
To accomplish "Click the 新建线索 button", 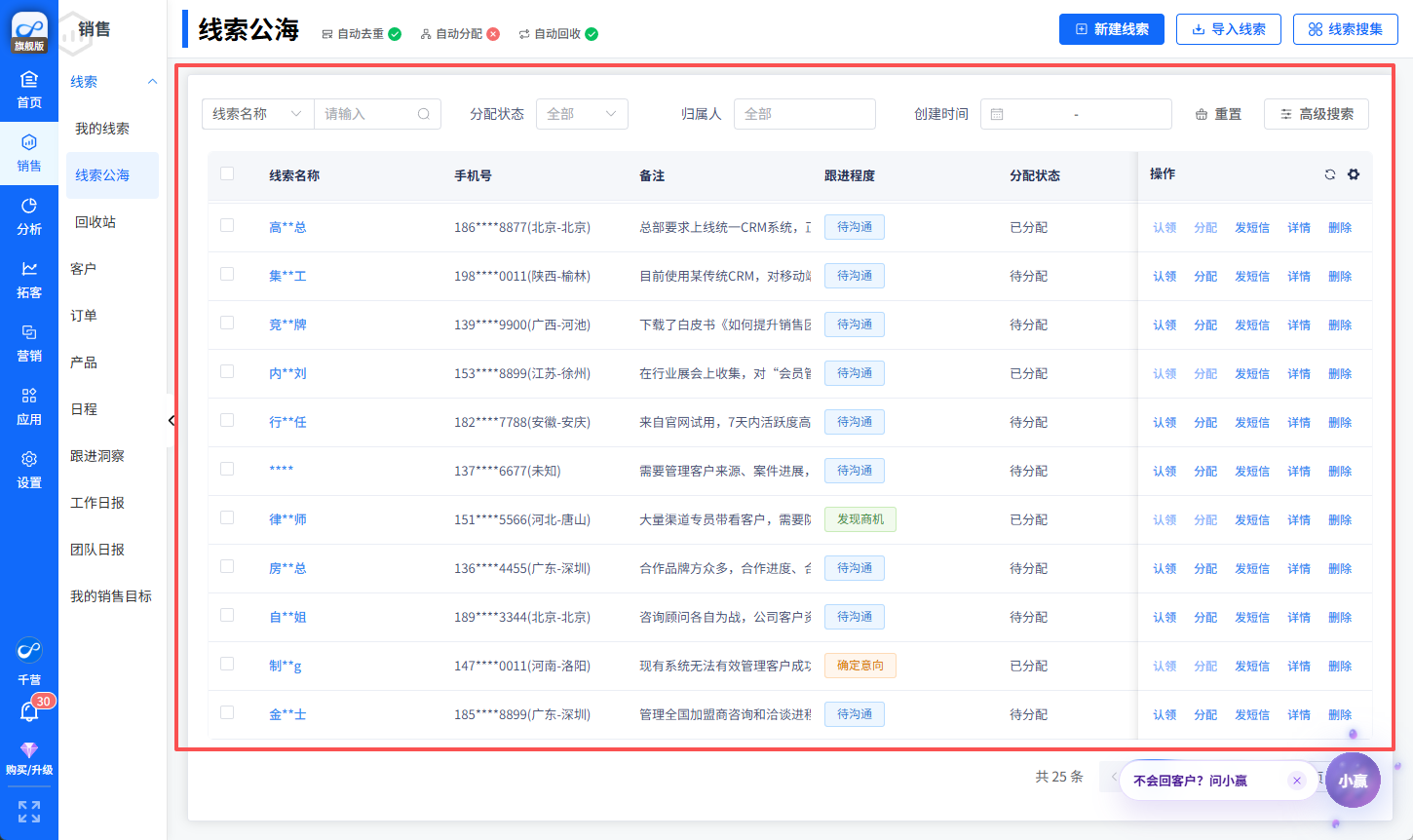I will pyautogui.click(x=1111, y=29).
